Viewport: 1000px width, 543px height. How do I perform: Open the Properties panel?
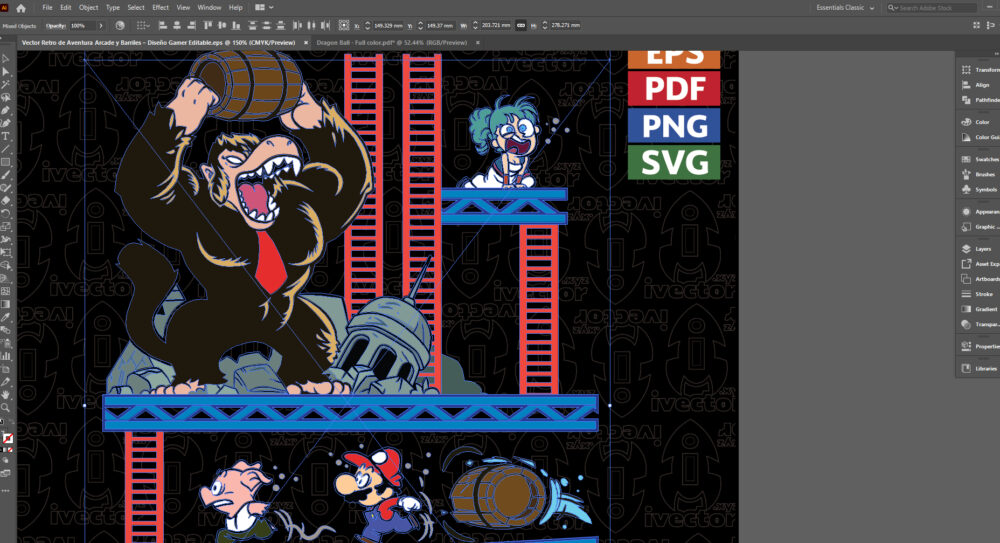click(x=980, y=346)
